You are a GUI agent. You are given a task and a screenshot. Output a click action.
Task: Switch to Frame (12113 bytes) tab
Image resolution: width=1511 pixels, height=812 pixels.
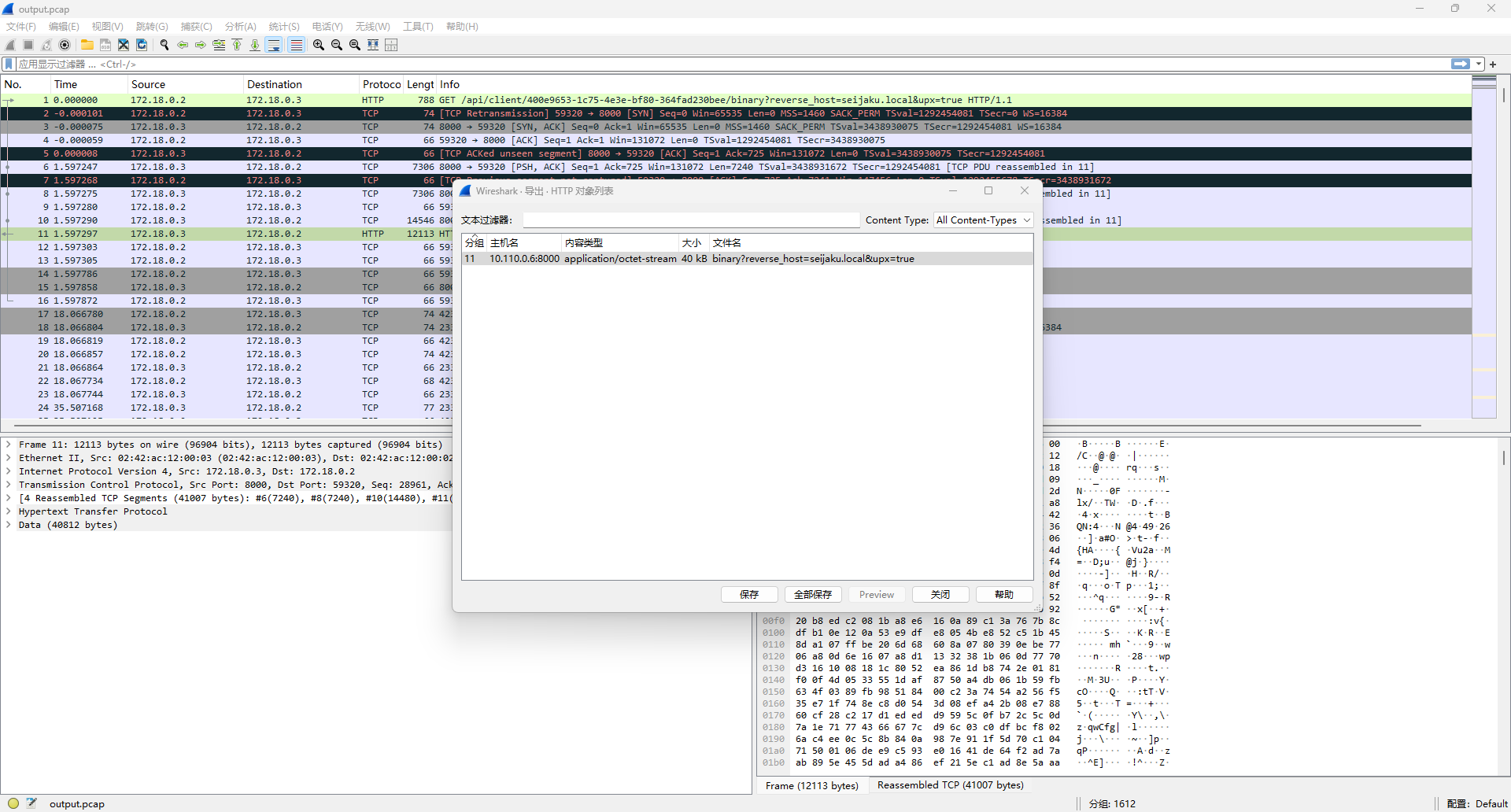[x=811, y=785]
